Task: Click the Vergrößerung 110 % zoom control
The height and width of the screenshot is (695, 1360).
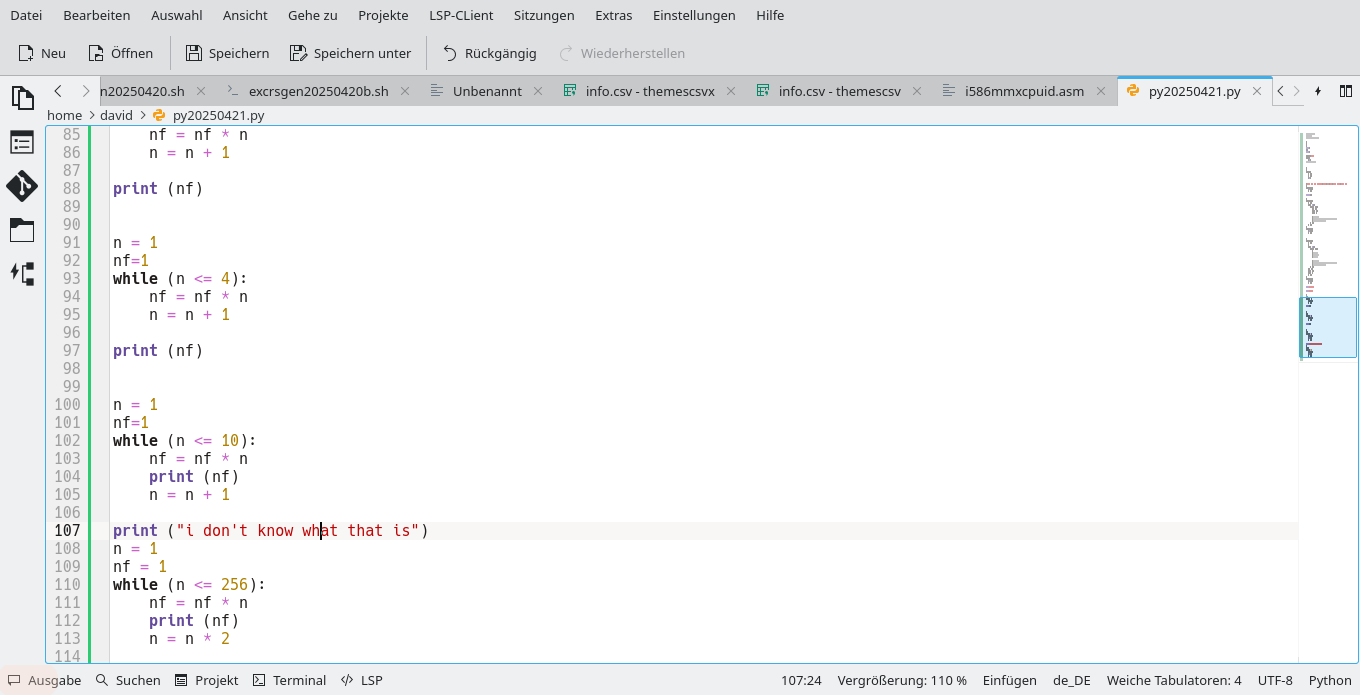Action: (901, 680)
